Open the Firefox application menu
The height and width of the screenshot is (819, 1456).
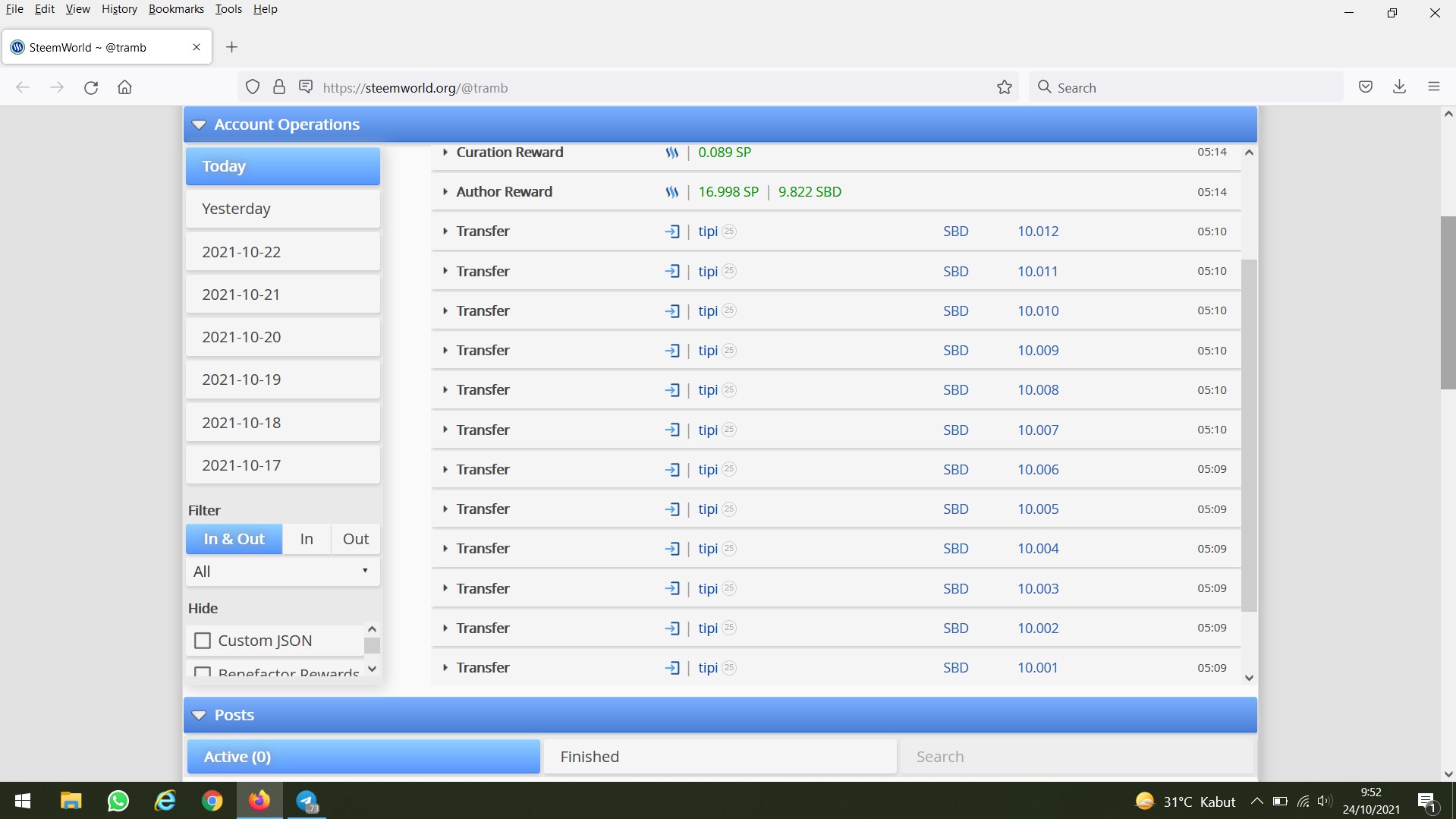pos(1434,87)
